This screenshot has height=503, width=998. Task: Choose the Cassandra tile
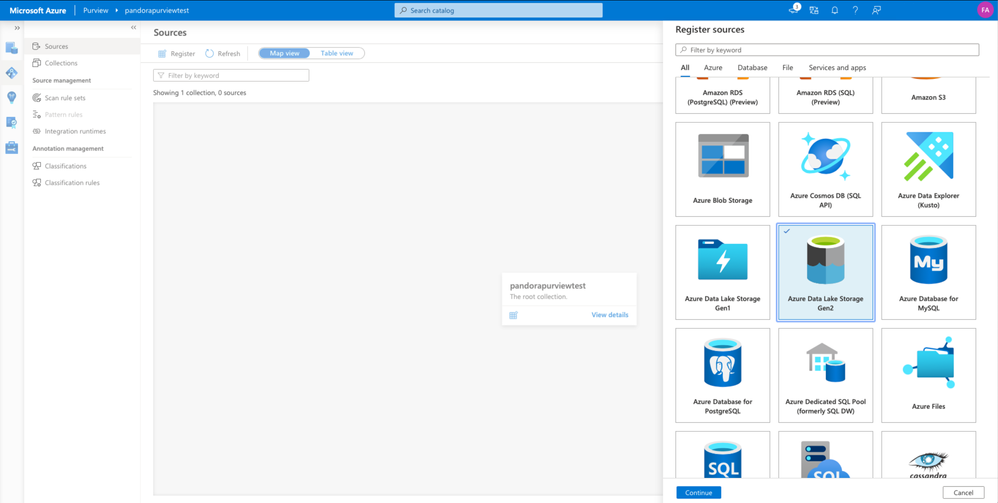pos(929,455)
